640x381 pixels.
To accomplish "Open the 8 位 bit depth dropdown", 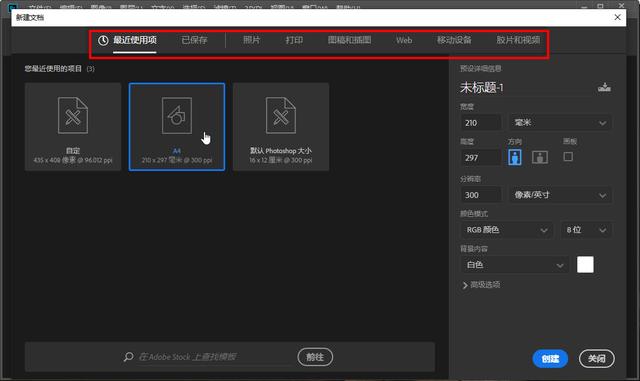I will pos(586,230).
